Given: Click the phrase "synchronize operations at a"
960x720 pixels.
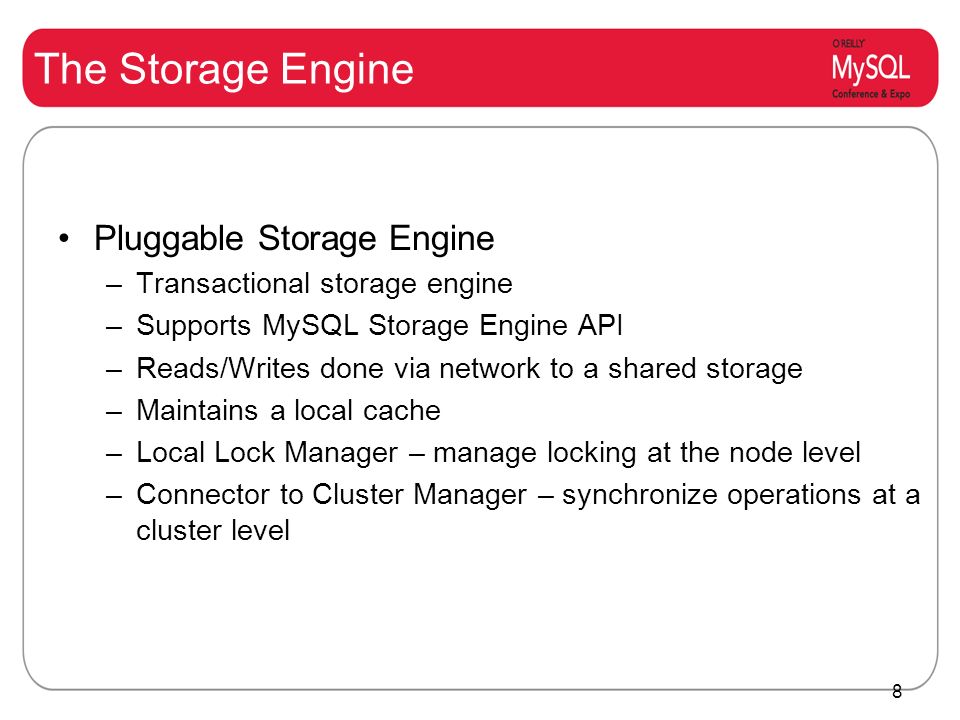Looking at the screenshot, I should [741, 495].
